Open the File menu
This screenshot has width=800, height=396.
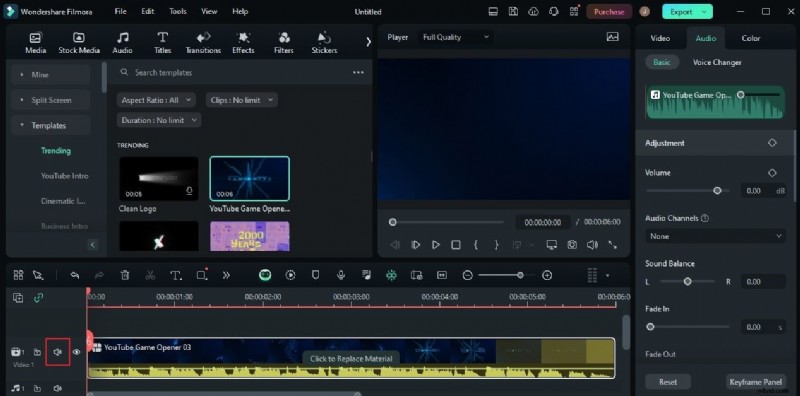(121, 11)
